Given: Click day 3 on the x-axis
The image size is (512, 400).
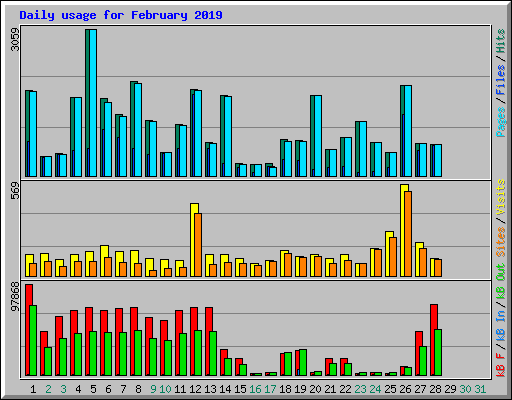Looking at the screenshot, I should tap(63, 389).
